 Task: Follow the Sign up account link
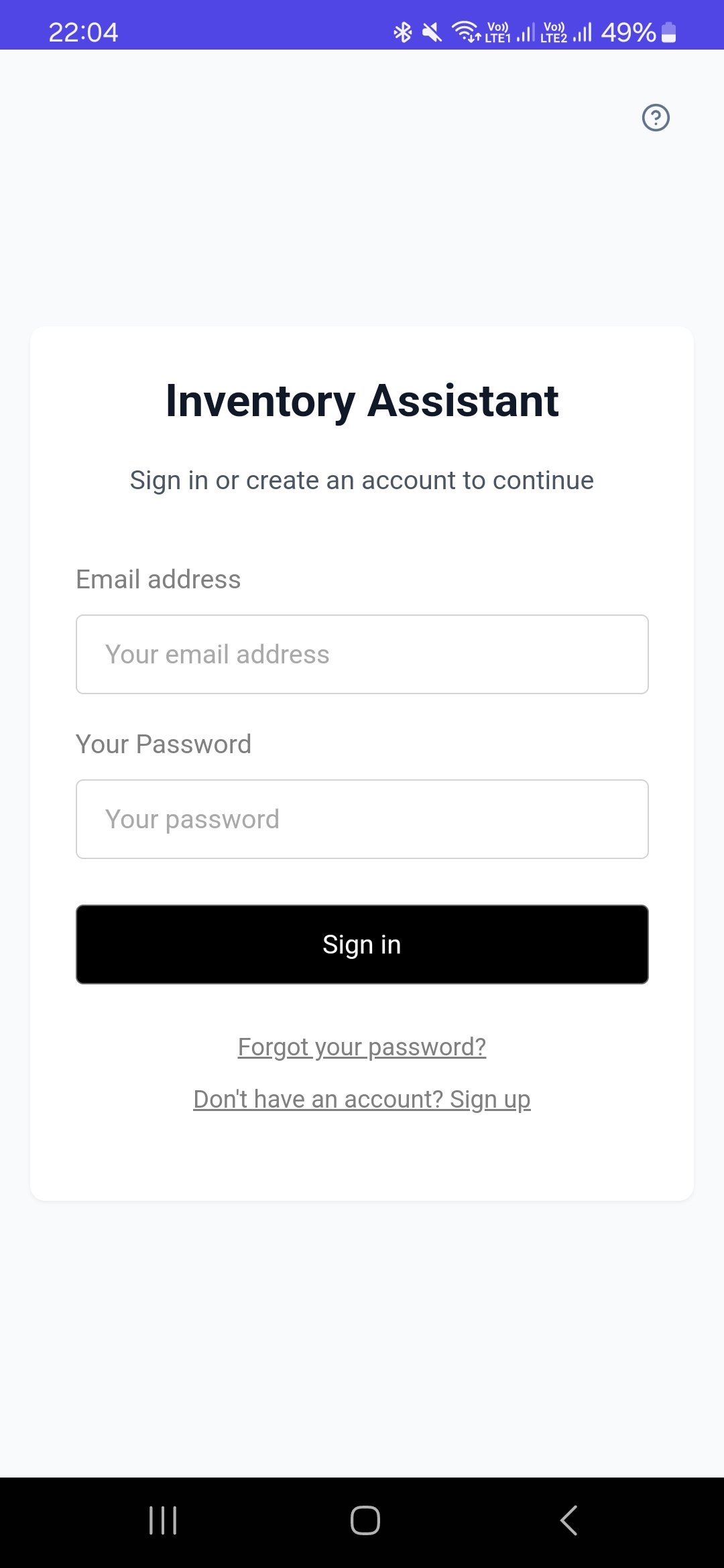point(362,1099)
